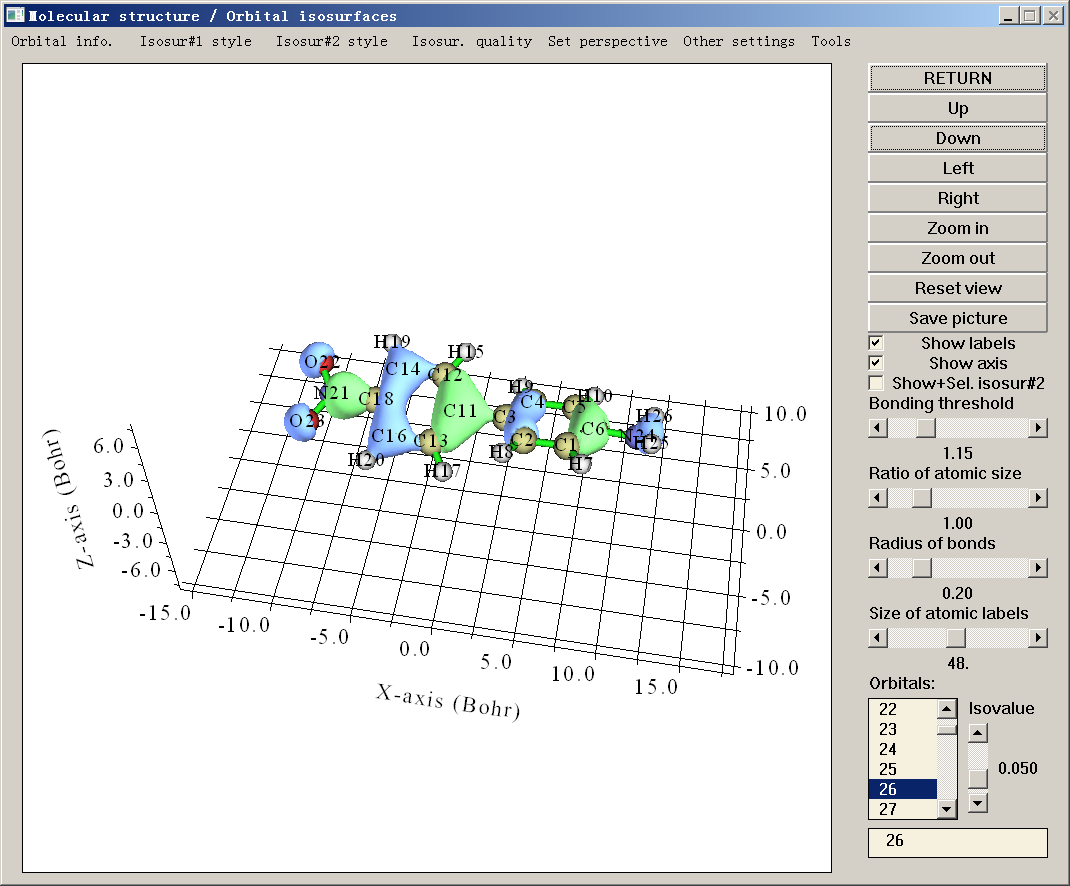Decrease size of atomic labels with its left arrow
This screenshot has width=1070, height=886.
pyautogui.click(x=878, y=638)
